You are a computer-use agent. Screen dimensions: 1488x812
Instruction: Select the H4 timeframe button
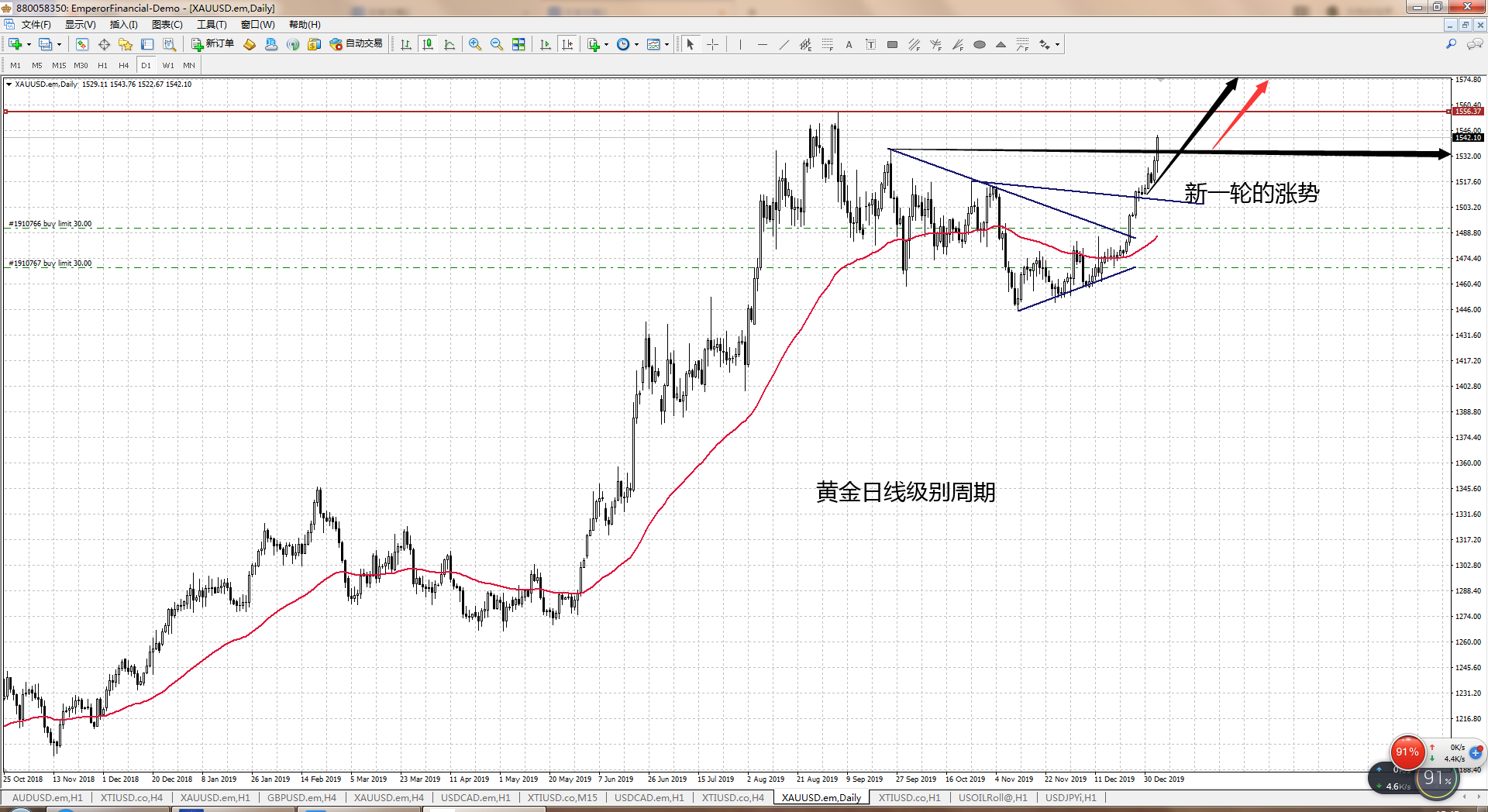(x=124, y=65)
